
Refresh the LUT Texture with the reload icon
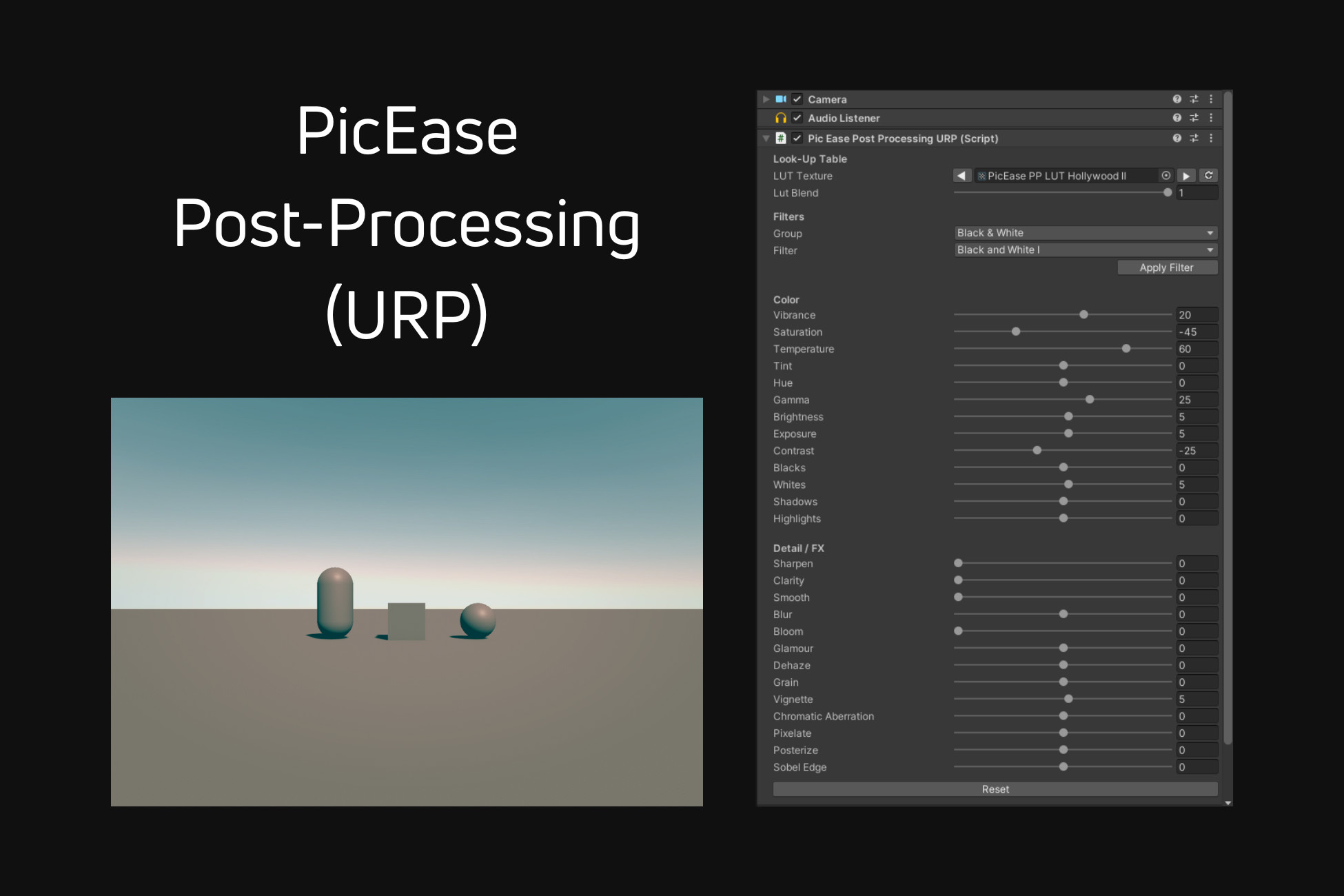(1209, 176)
